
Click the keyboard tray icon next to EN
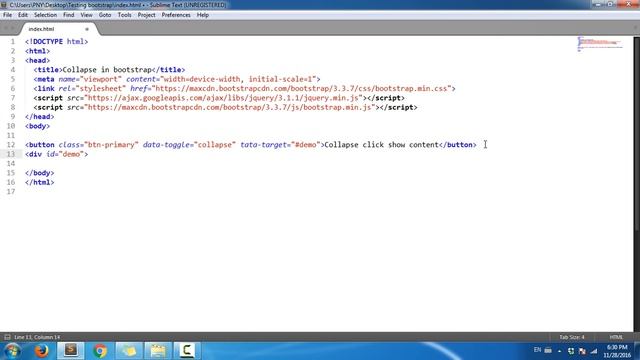click(x=548, y=351)
